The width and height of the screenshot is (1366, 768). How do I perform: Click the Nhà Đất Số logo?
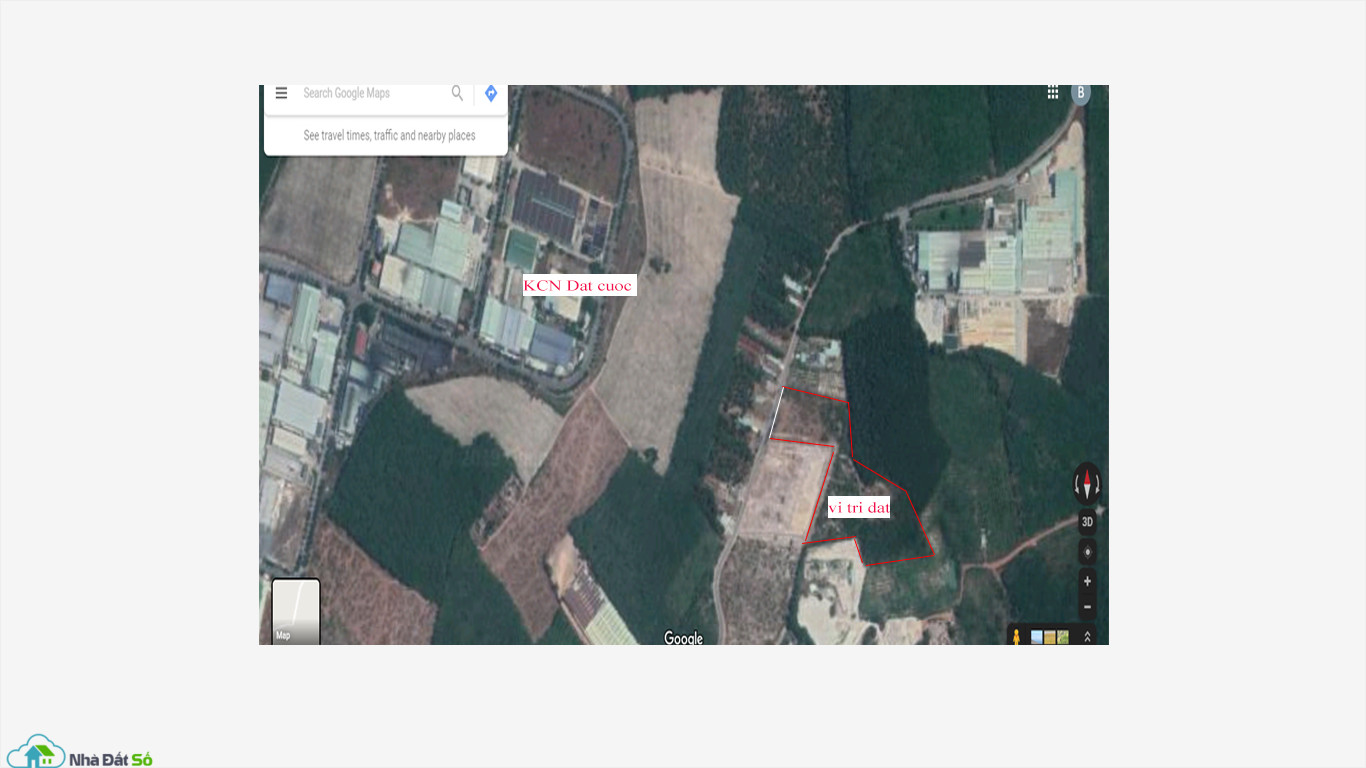[x=80, y=752]
